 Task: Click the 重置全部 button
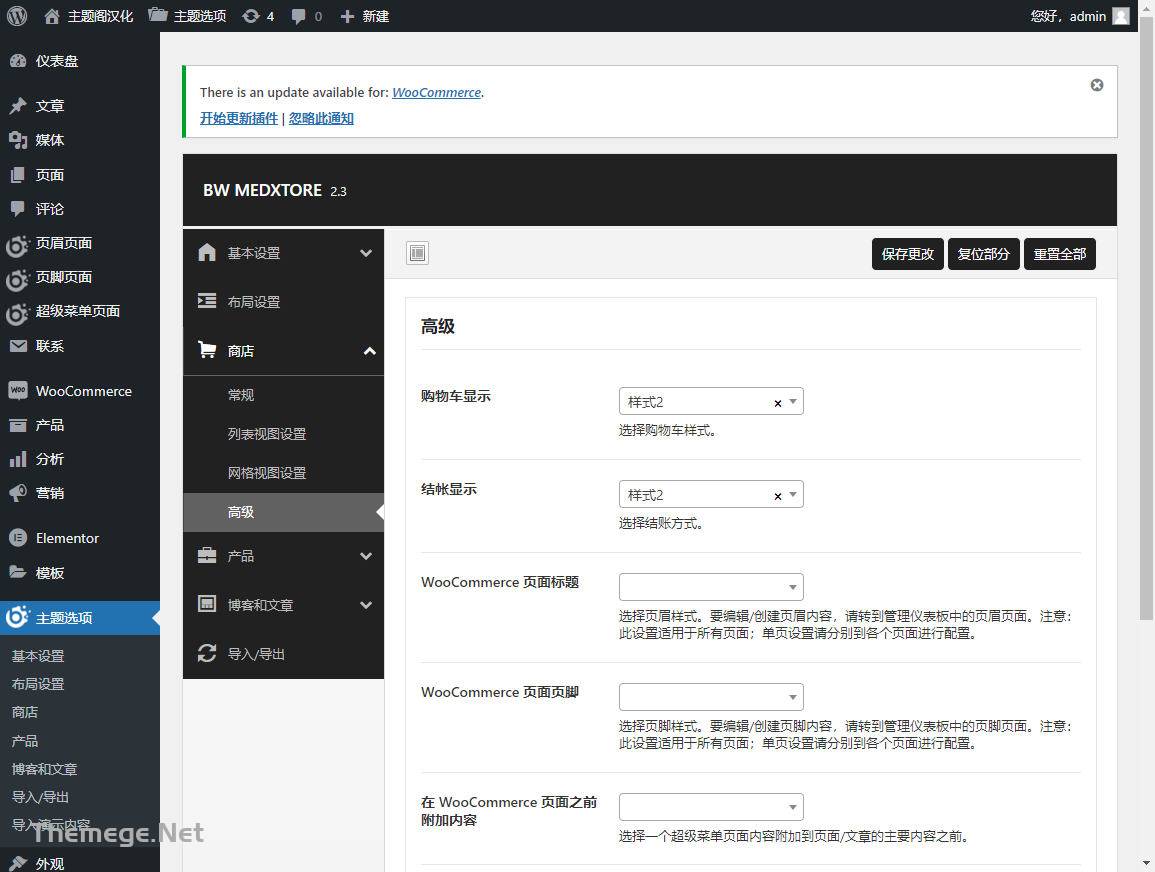point(1059,254)
